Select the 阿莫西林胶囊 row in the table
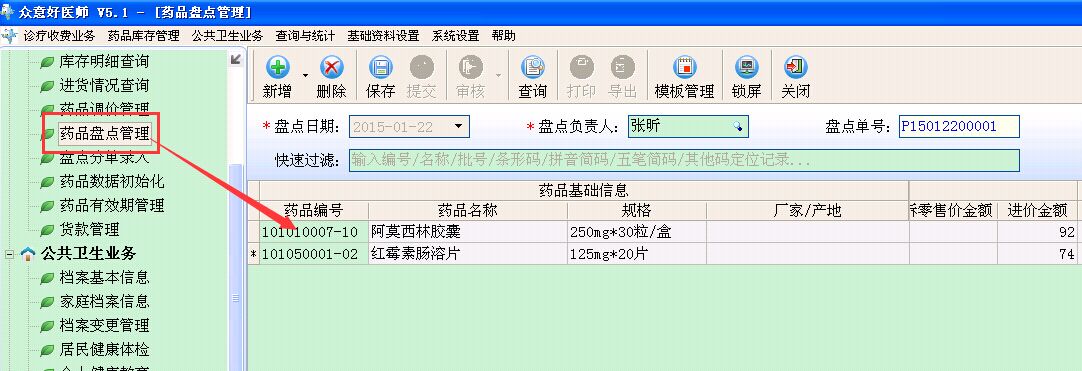 click(x=662, y=232)
